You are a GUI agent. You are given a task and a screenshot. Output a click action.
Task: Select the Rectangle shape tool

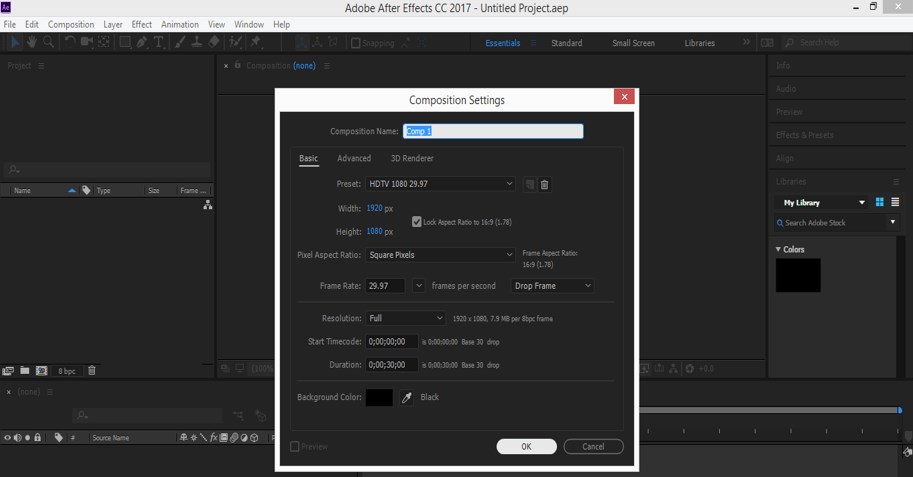coord(125,42)
